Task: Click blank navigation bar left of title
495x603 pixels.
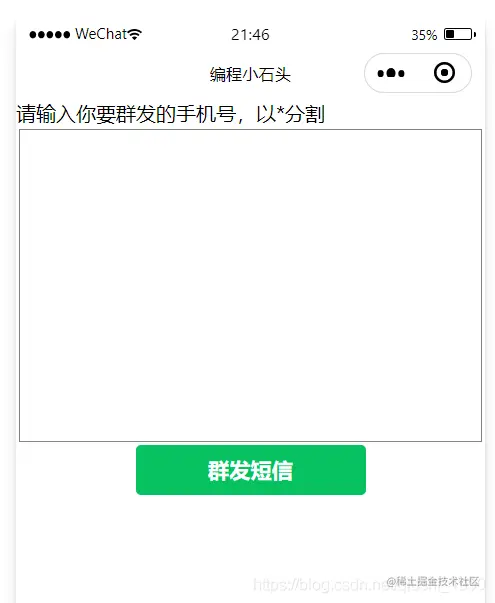Action: (112, 74)
